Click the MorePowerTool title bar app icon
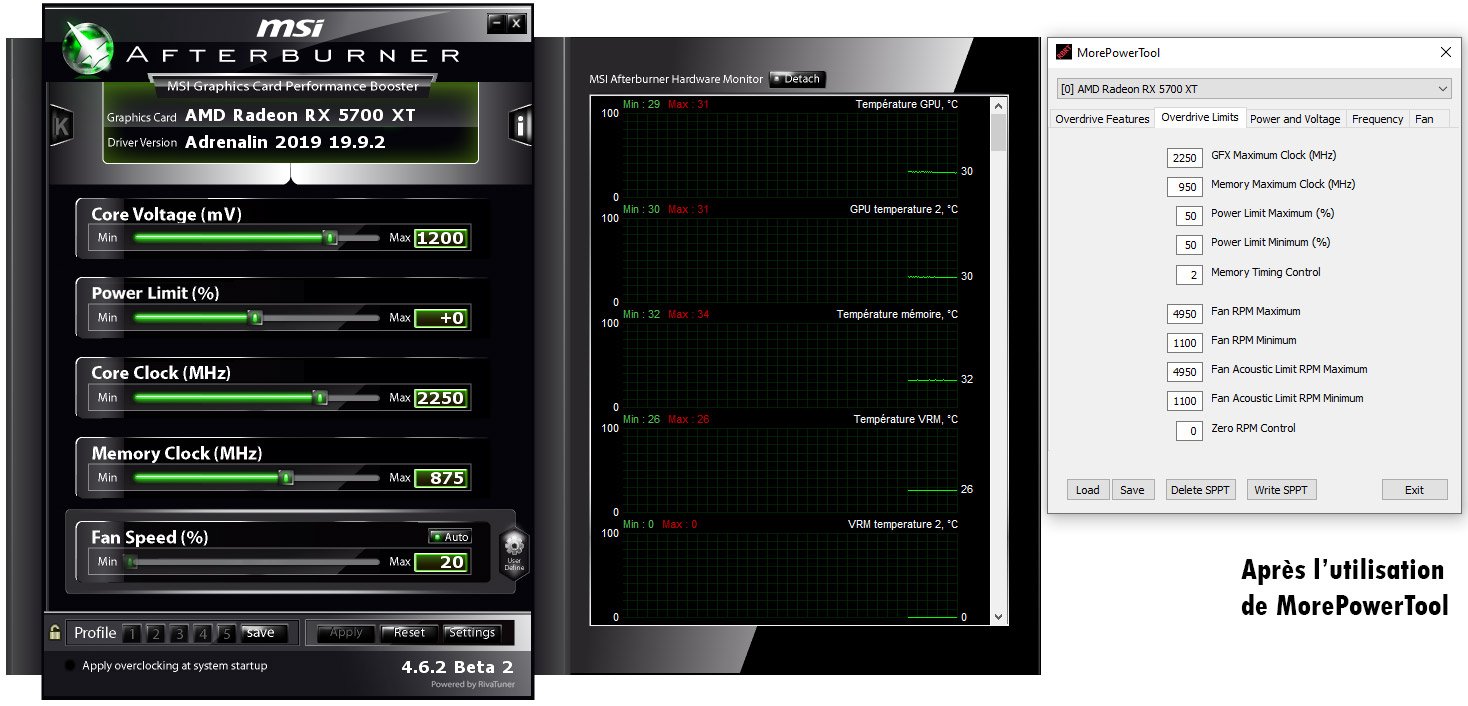 (1065, 53)
